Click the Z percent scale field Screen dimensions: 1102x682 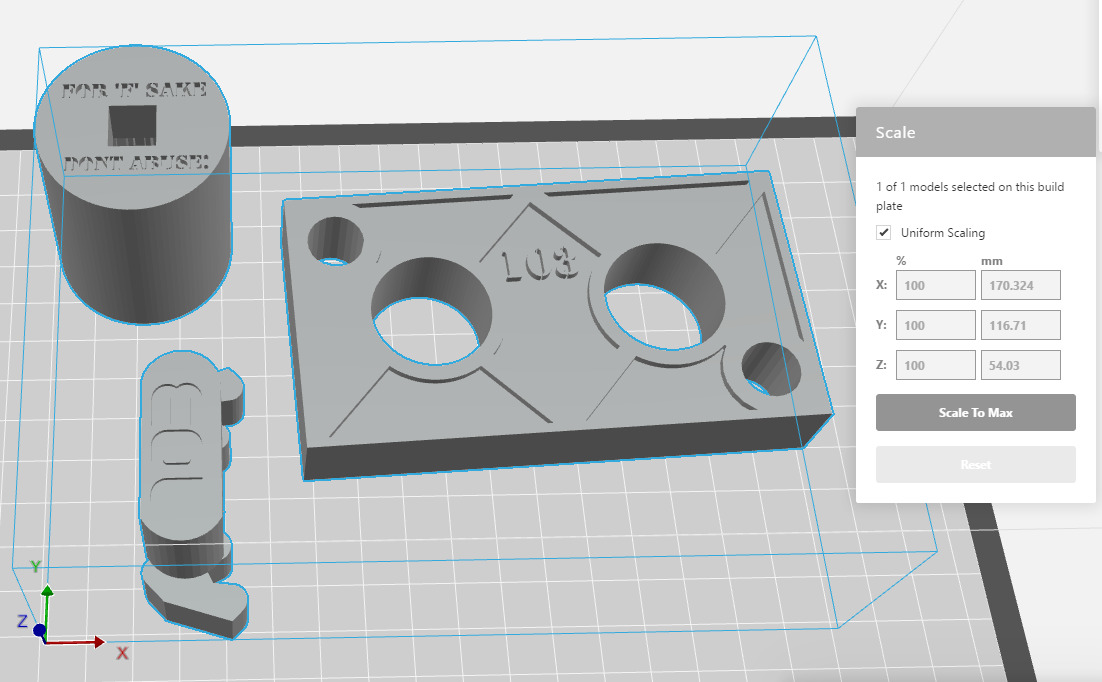[x=935, y=366]
